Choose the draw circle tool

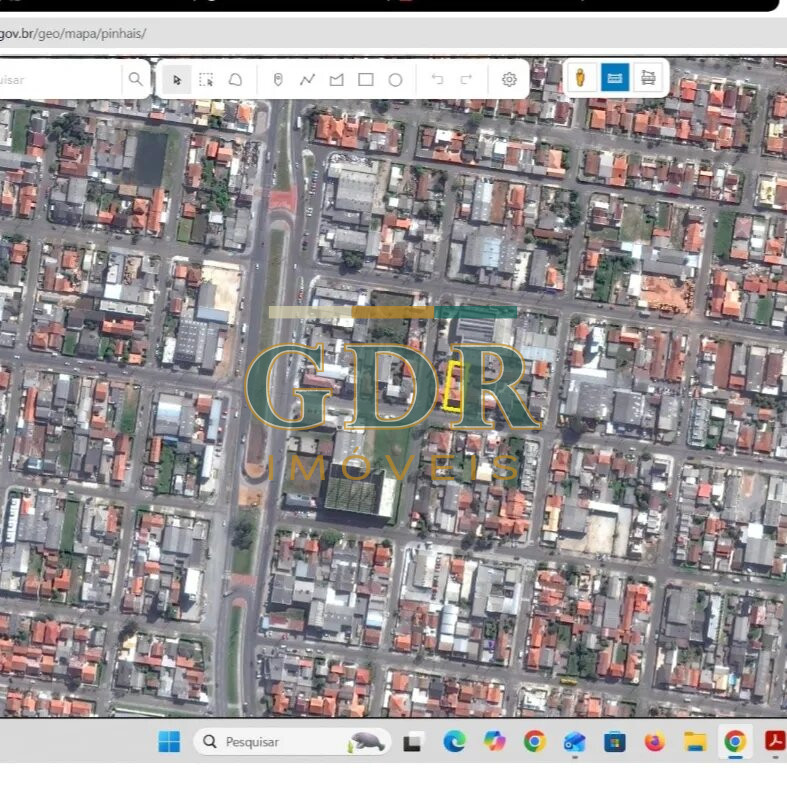[396, 80]
